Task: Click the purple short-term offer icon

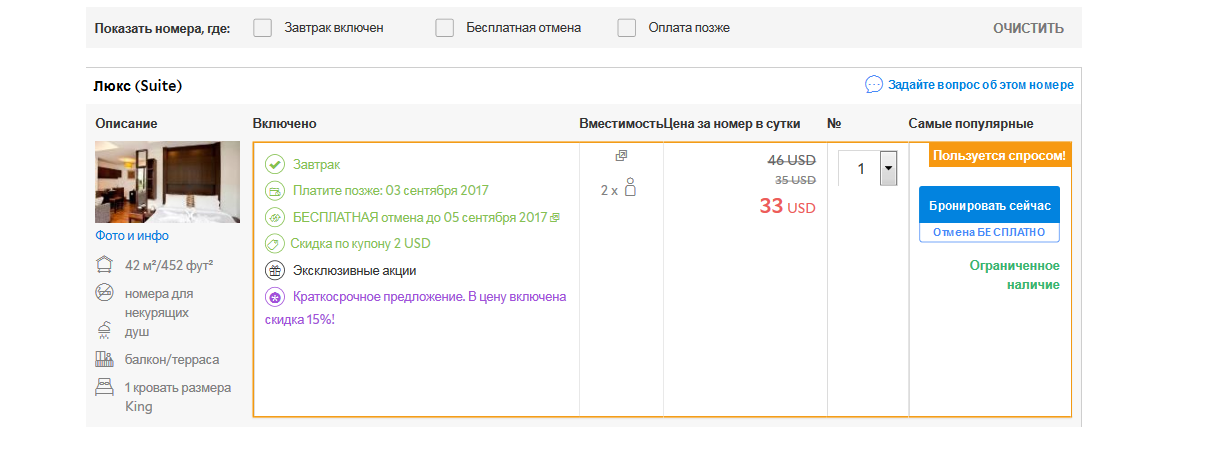Action: tap(275, 297)
